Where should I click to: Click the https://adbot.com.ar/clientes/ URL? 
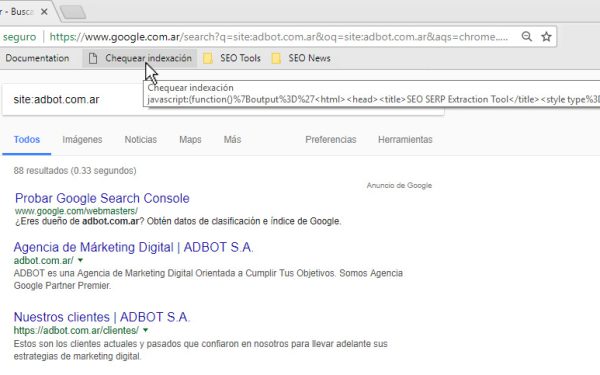(76, 330)
